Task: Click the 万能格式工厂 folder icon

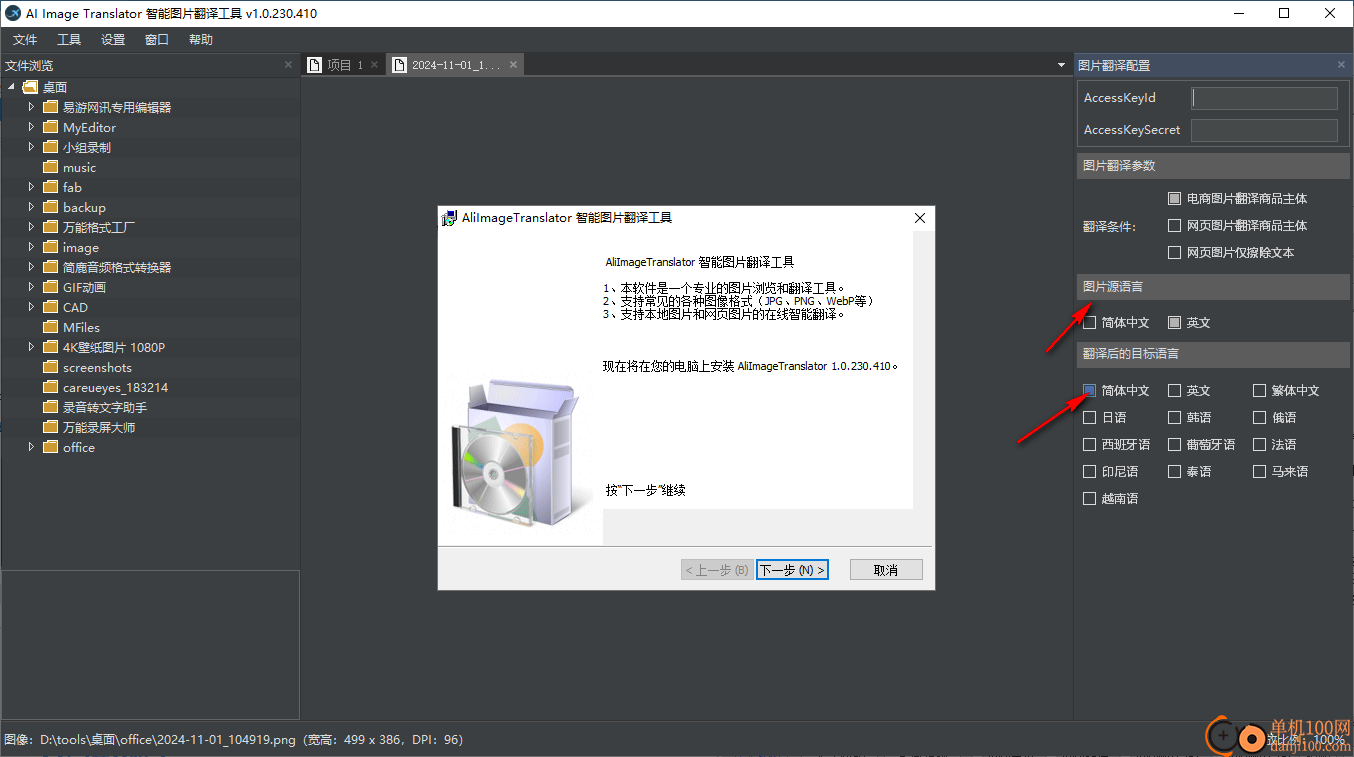Action: (51, 227)
